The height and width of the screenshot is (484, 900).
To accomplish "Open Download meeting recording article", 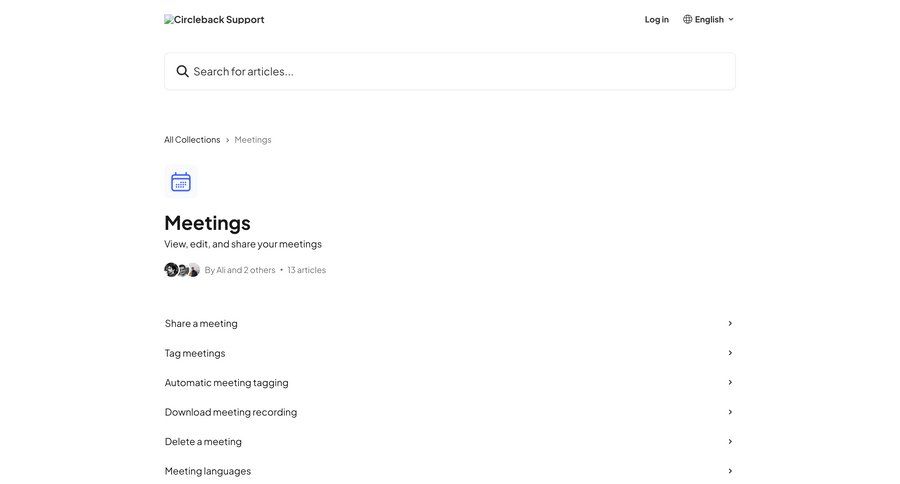I will click(x=231, y=412).
